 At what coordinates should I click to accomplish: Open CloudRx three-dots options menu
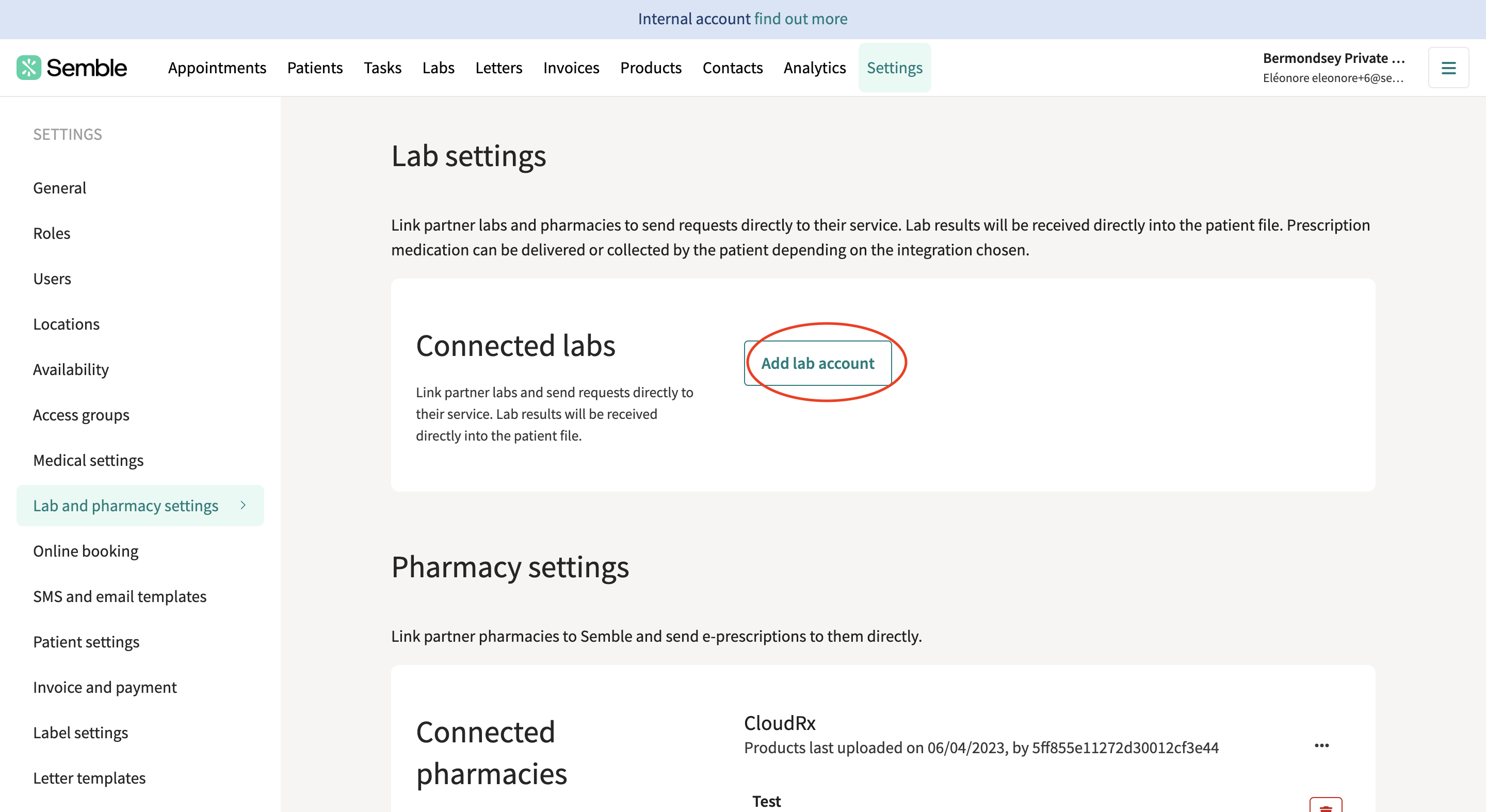(x=1321, y=745)
